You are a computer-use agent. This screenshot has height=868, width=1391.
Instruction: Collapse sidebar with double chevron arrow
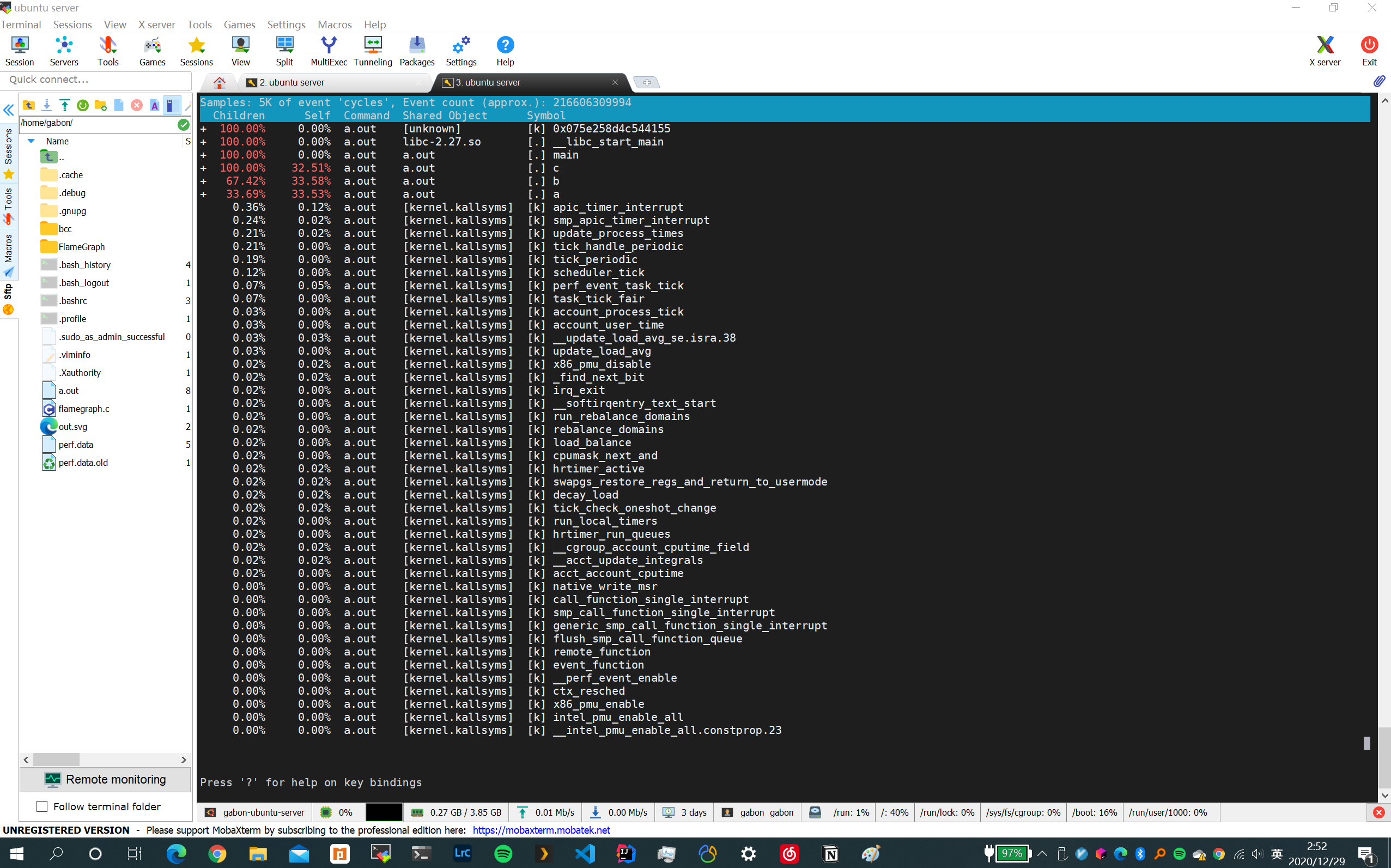click(9, 110)
